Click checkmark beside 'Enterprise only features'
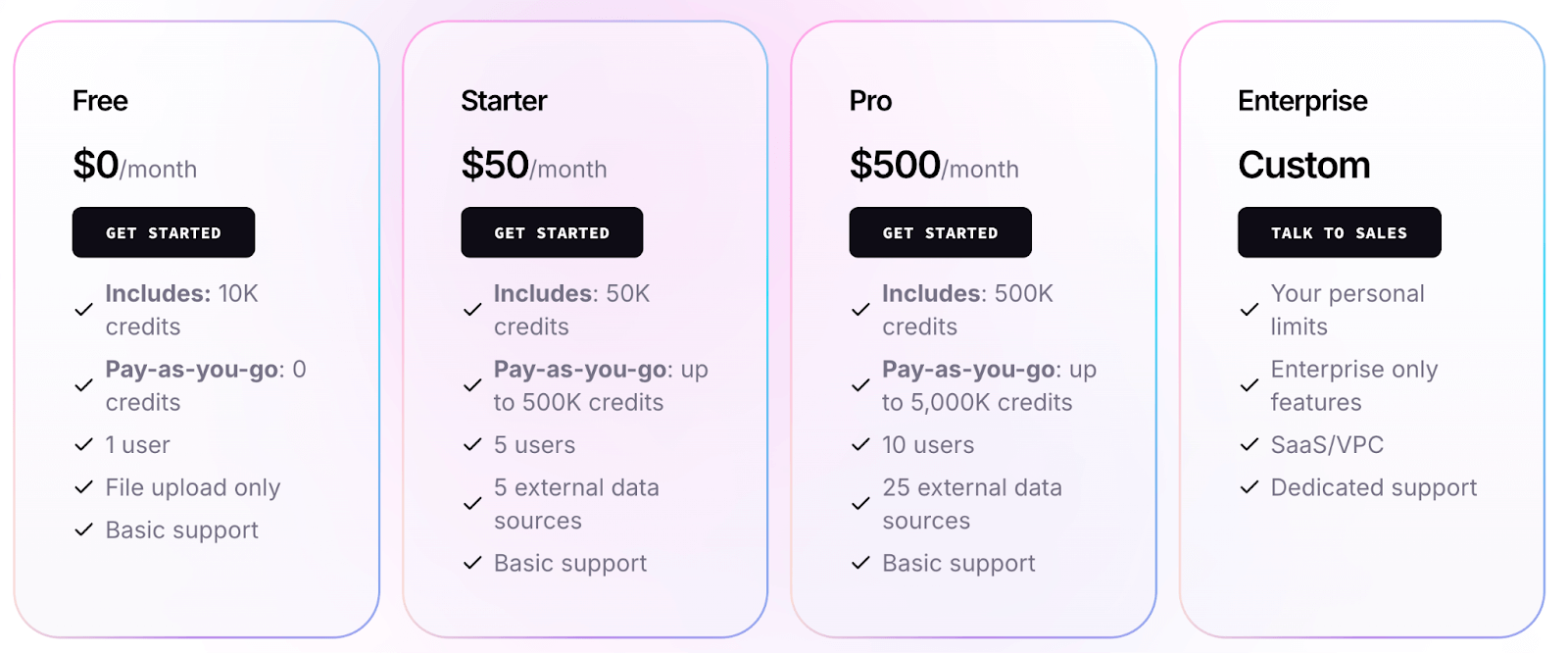This screenshot has width=1568, height=653. [x=1249, y=385]
